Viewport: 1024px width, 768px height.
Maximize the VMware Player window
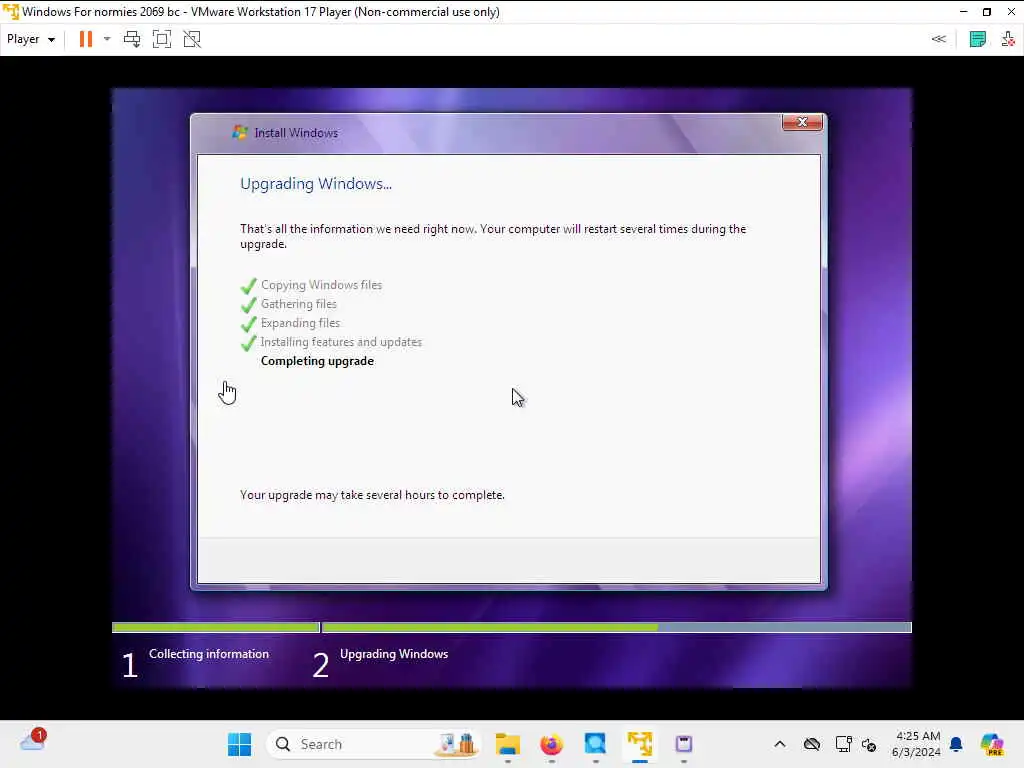[x=987, y=12]
